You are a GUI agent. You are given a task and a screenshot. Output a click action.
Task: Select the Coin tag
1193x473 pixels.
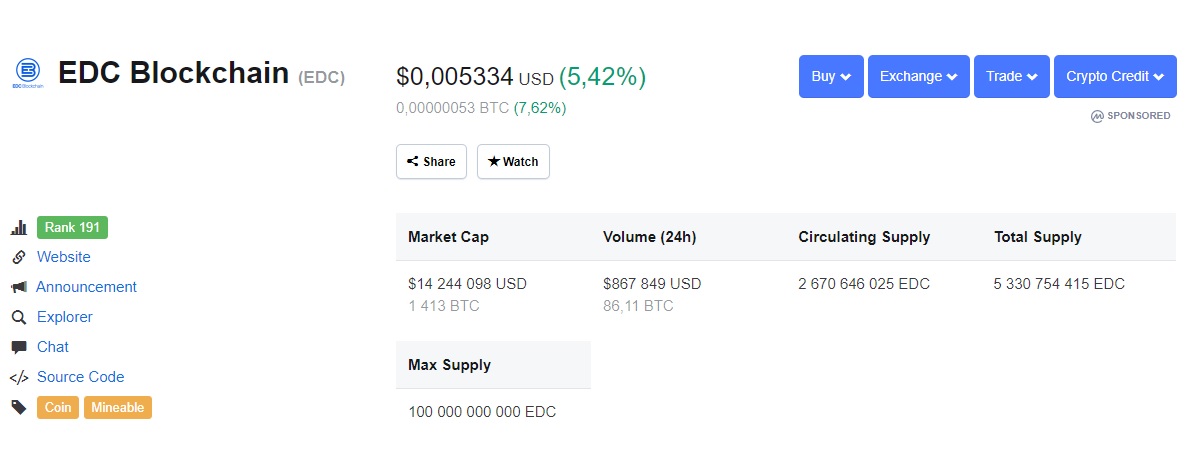click(58, 407)
